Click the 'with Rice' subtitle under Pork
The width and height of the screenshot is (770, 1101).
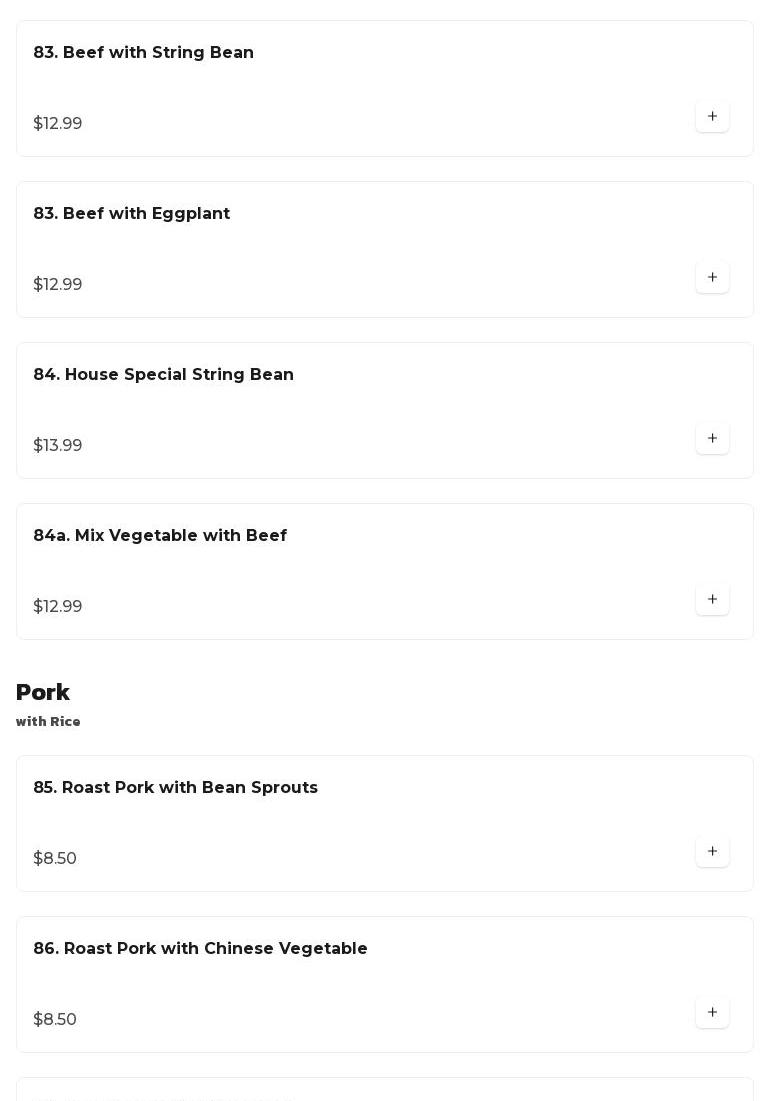point(48,721)
